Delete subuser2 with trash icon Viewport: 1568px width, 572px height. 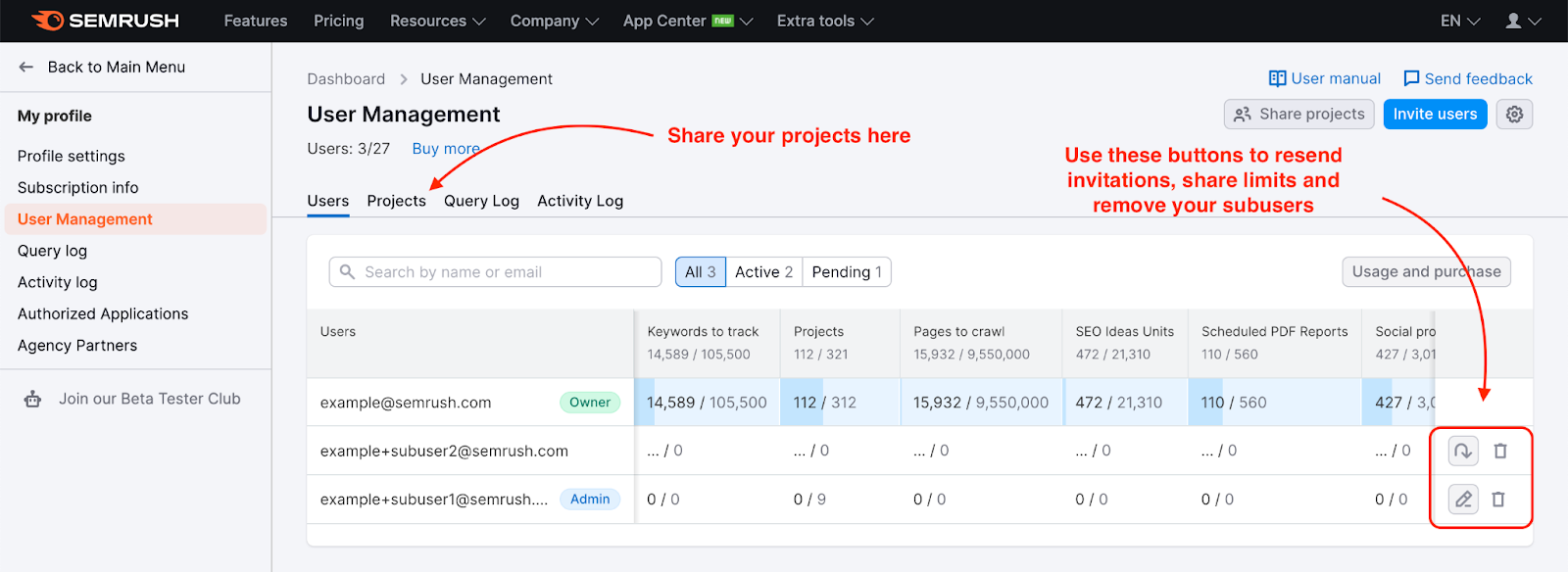click(x=1500, y=451)
